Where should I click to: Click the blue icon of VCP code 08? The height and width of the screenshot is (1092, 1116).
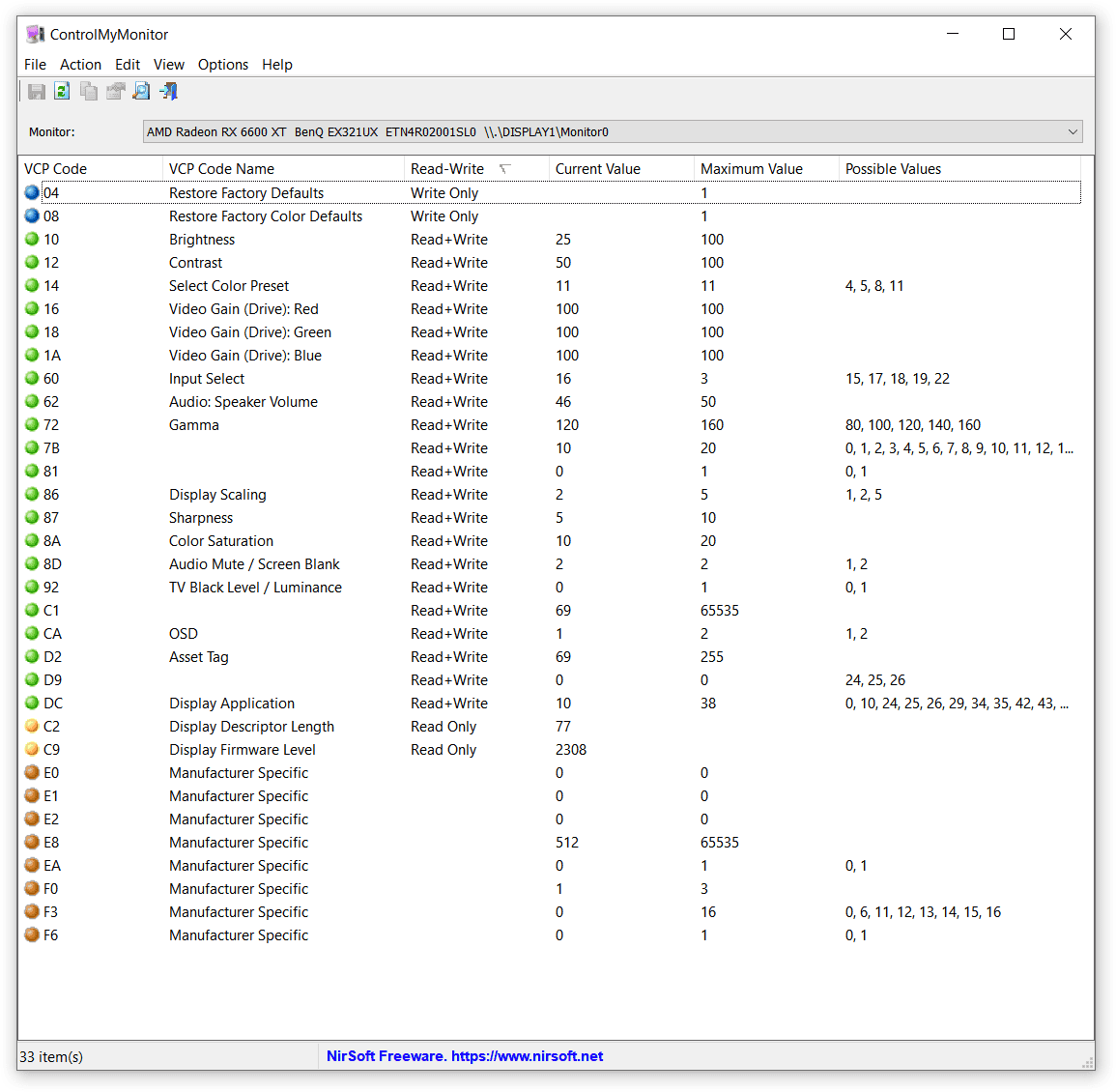click(32, 216)
